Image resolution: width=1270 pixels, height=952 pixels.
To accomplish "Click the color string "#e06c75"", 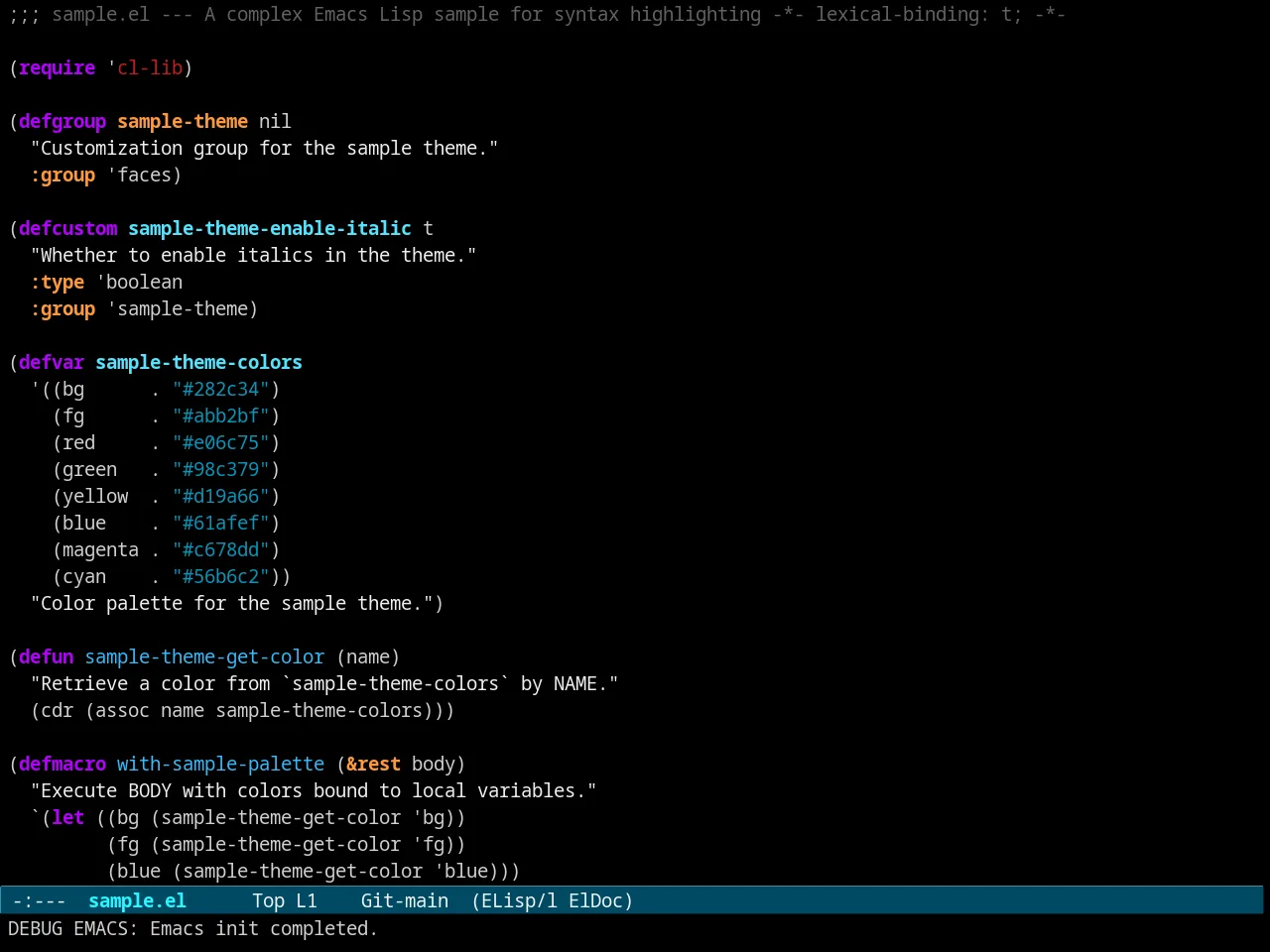I will 221,442.
